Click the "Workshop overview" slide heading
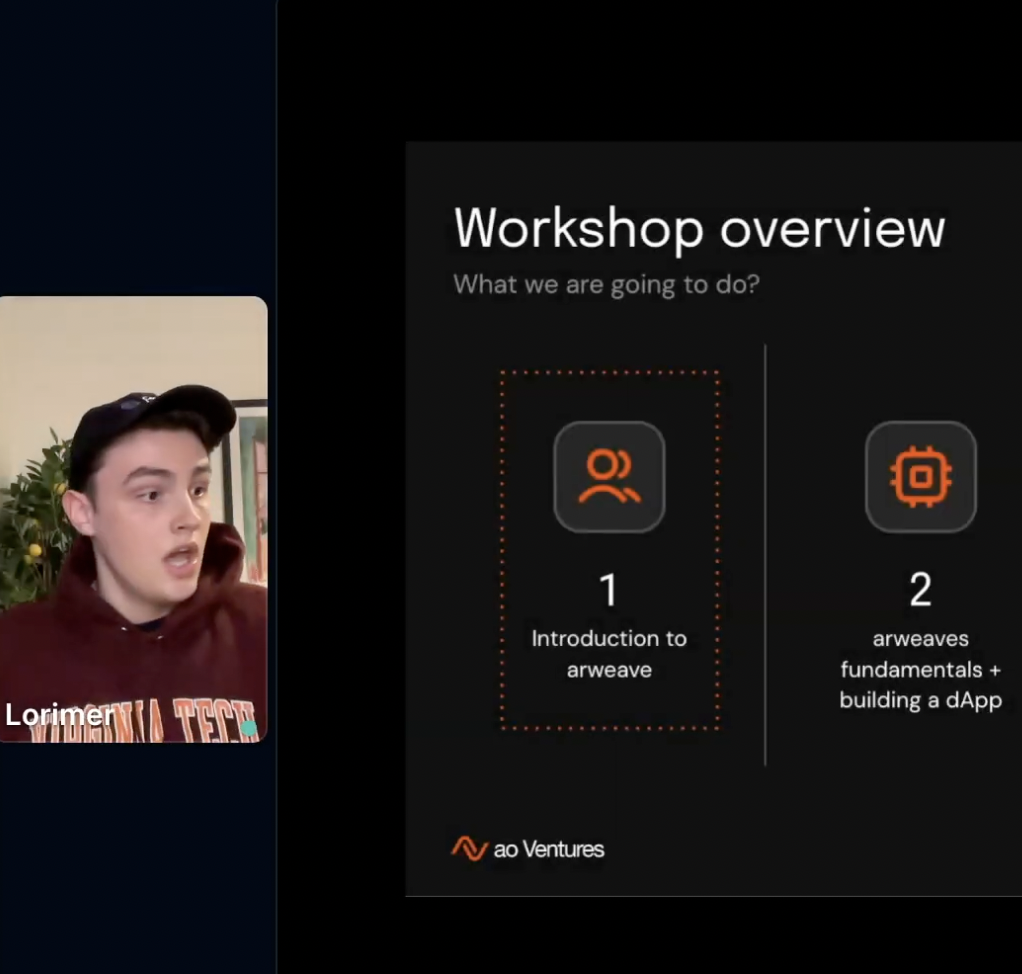 [x=698, y=228]
